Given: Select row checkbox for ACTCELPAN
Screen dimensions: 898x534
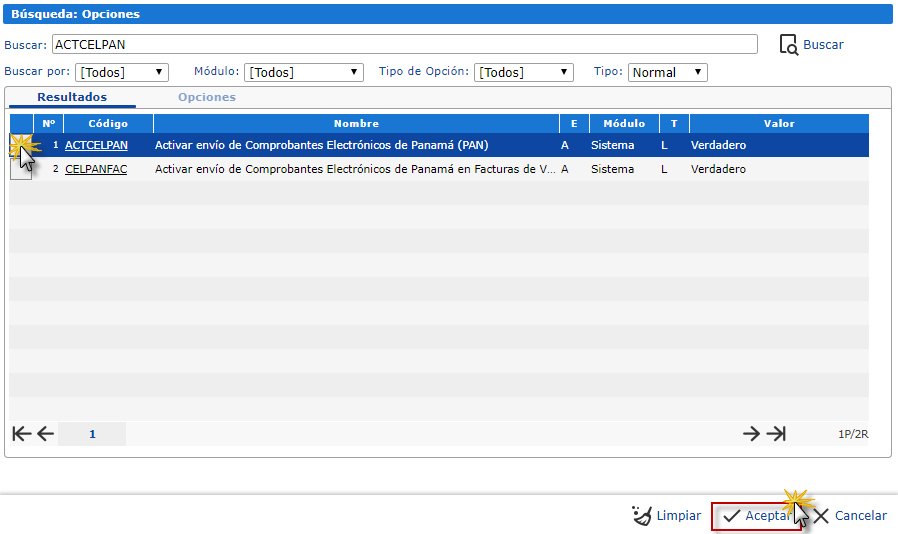Looking at the screenshot, I should tap(21, 145).
